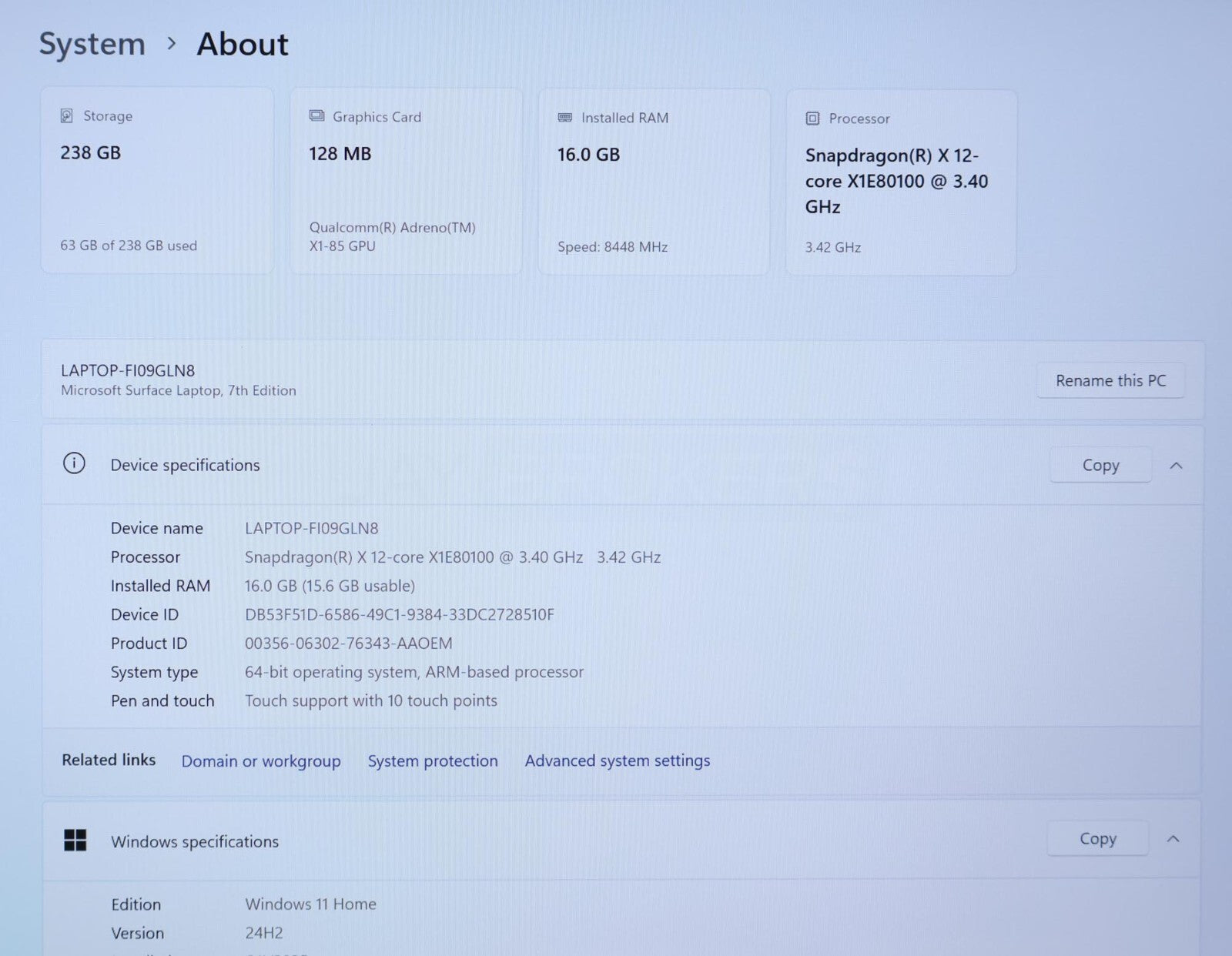This screenshot has width=1232, height=956.
Task: Select Microsoft Surface Laptop, 7th Edition text
Action: pos(179,390)
